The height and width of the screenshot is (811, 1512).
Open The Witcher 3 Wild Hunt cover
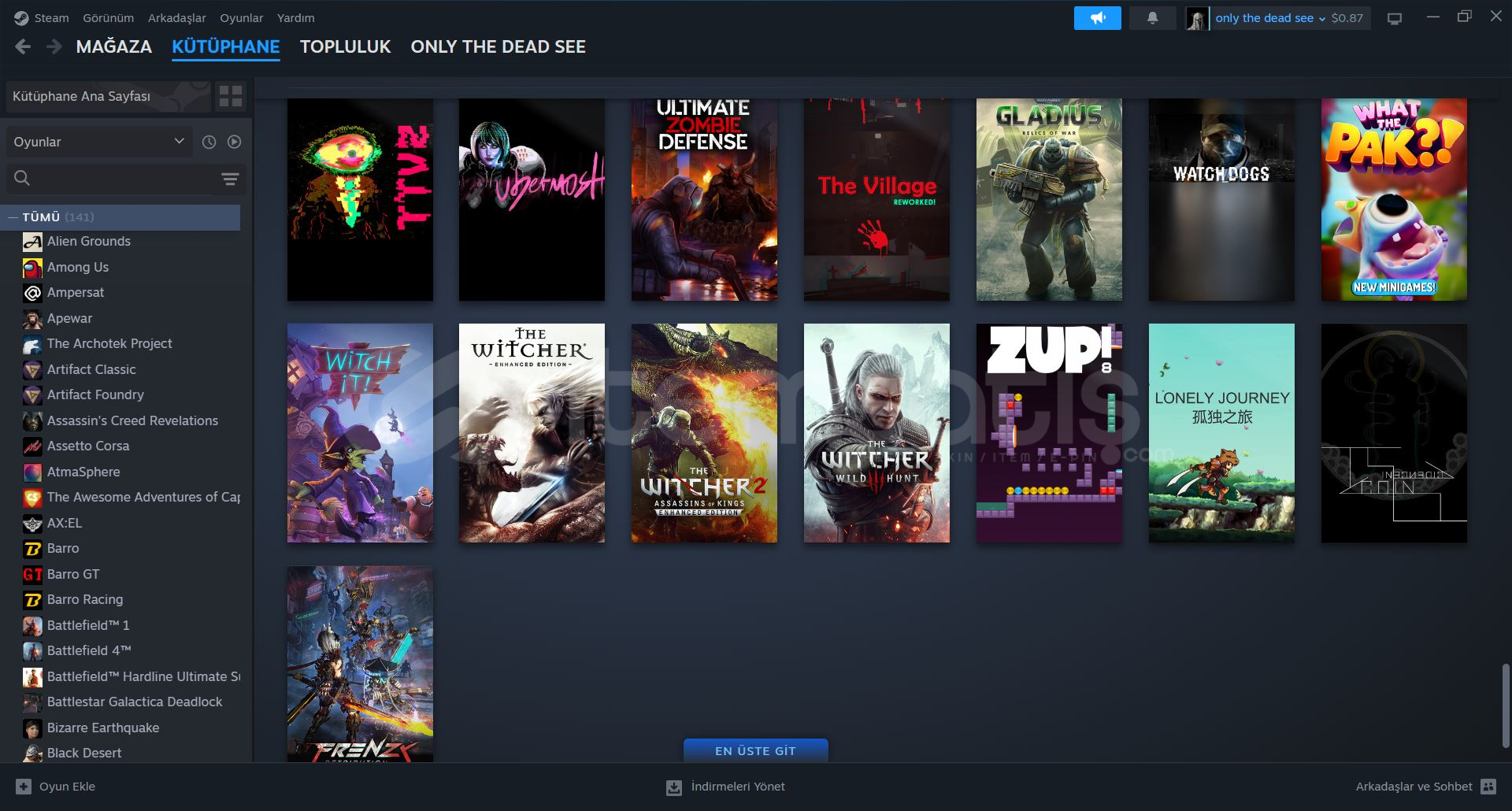tap(876, 432)
